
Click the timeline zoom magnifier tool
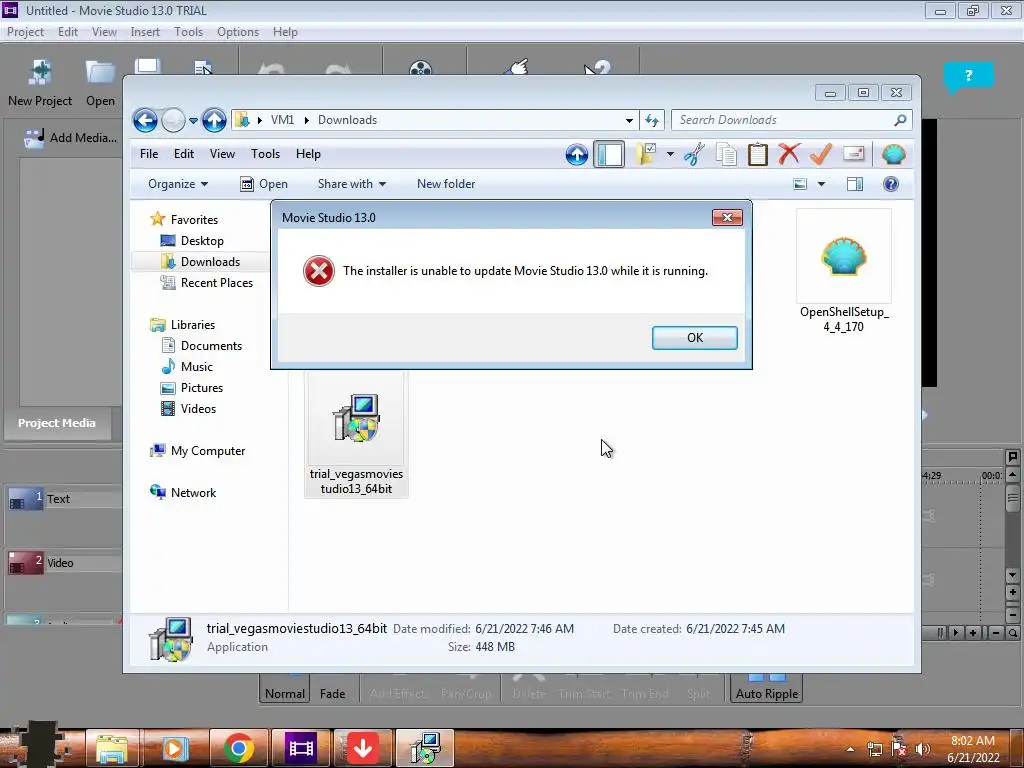click(1012, 633)
